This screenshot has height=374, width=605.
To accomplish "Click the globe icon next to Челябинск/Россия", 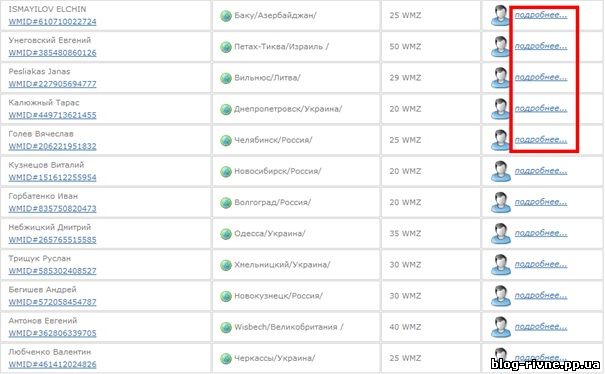I will (226, 140).
